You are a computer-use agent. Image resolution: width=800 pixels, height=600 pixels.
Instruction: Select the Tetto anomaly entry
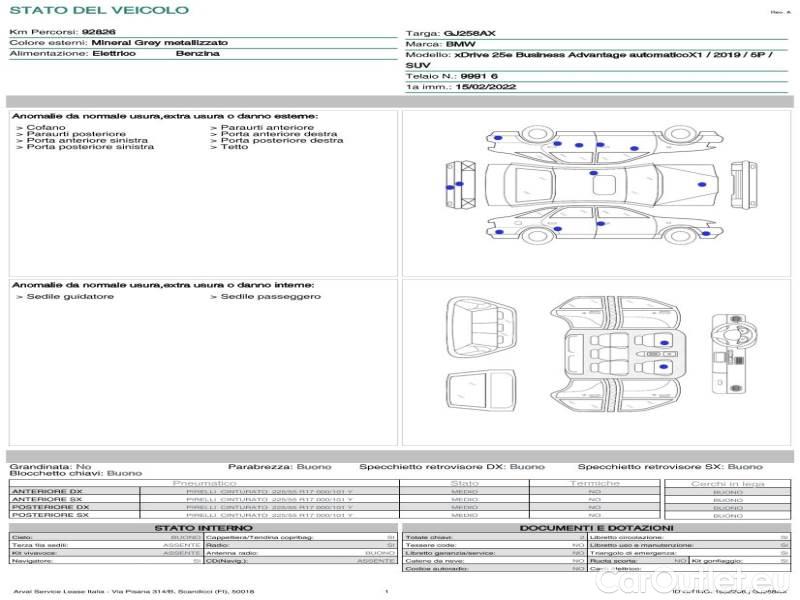point(234,148)
